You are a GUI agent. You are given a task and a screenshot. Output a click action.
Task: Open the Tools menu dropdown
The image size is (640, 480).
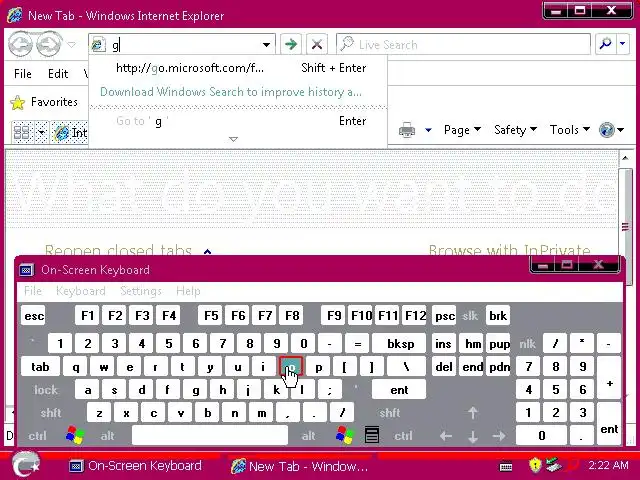tap(569, 130)
